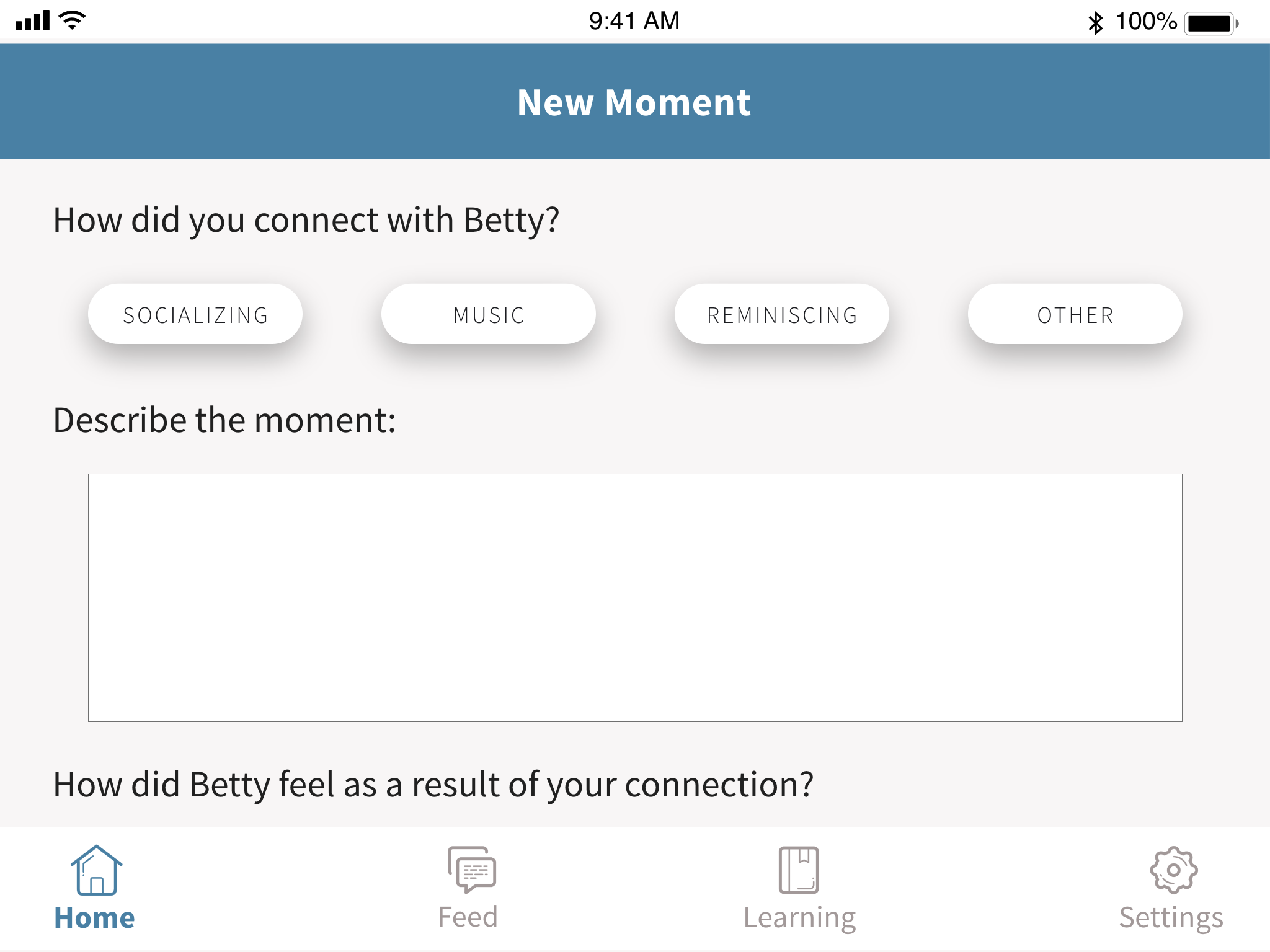The width and height of the screenshot is (1270, 952).
Task: Choose the Other connection option
Action: (1075, 314)
